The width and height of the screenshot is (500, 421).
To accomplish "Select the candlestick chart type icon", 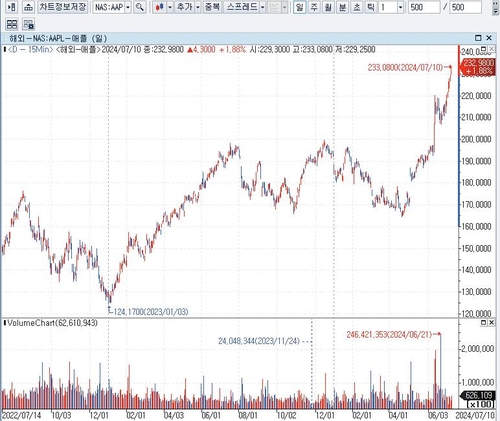I will click(160, 7).
